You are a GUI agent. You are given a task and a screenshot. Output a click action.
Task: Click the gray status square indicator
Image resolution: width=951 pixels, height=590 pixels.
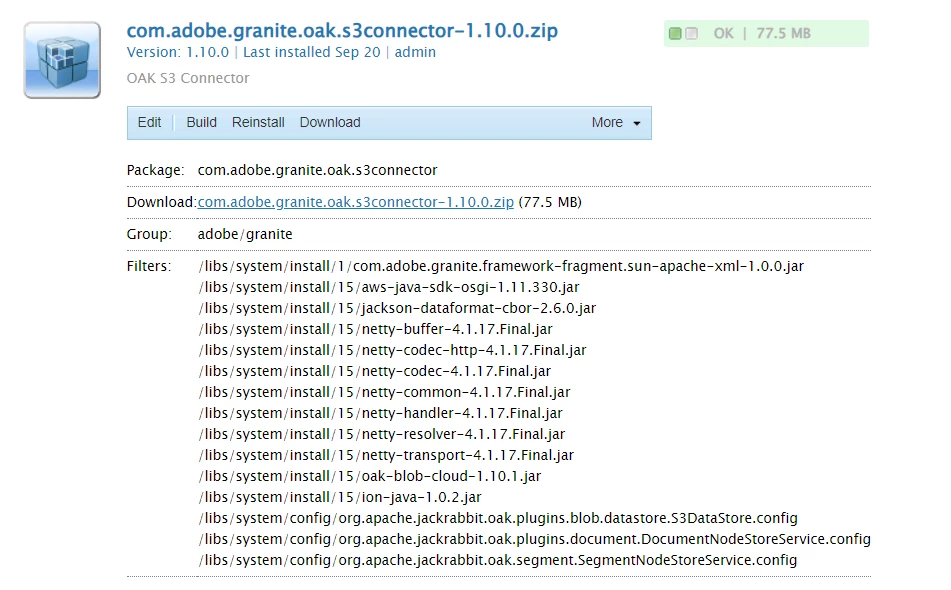coord(691,33)
